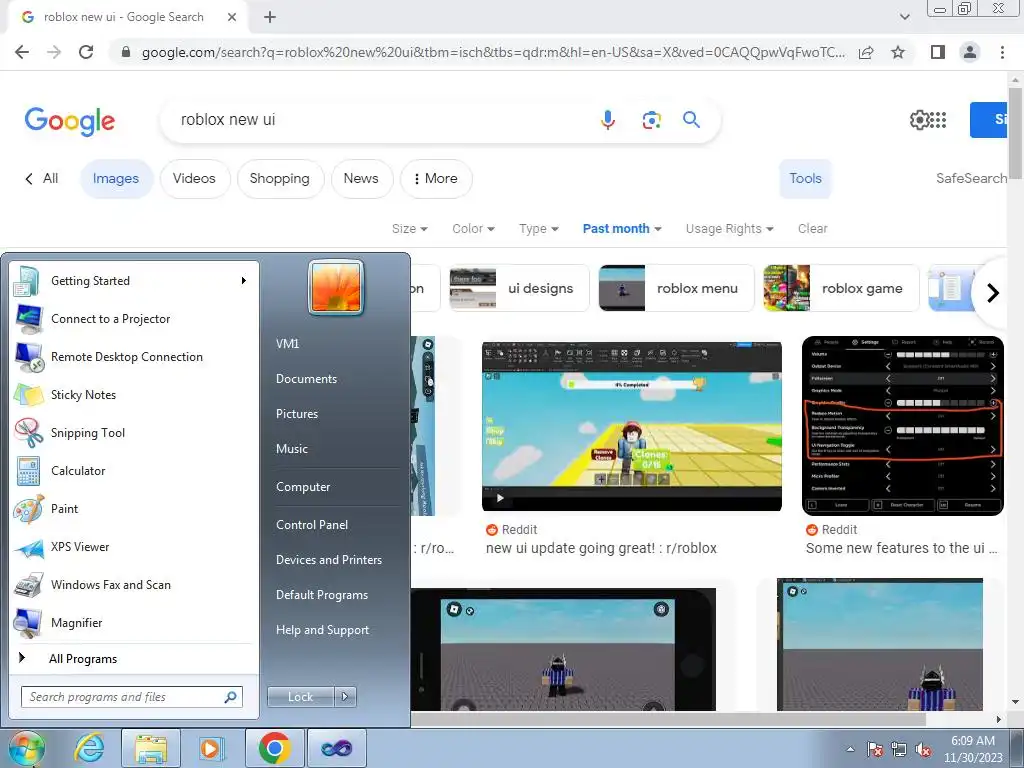This screenshot has height=768, width=1024.
Task: Expand Usage Rights dropdown
Action: pos(729,229)
